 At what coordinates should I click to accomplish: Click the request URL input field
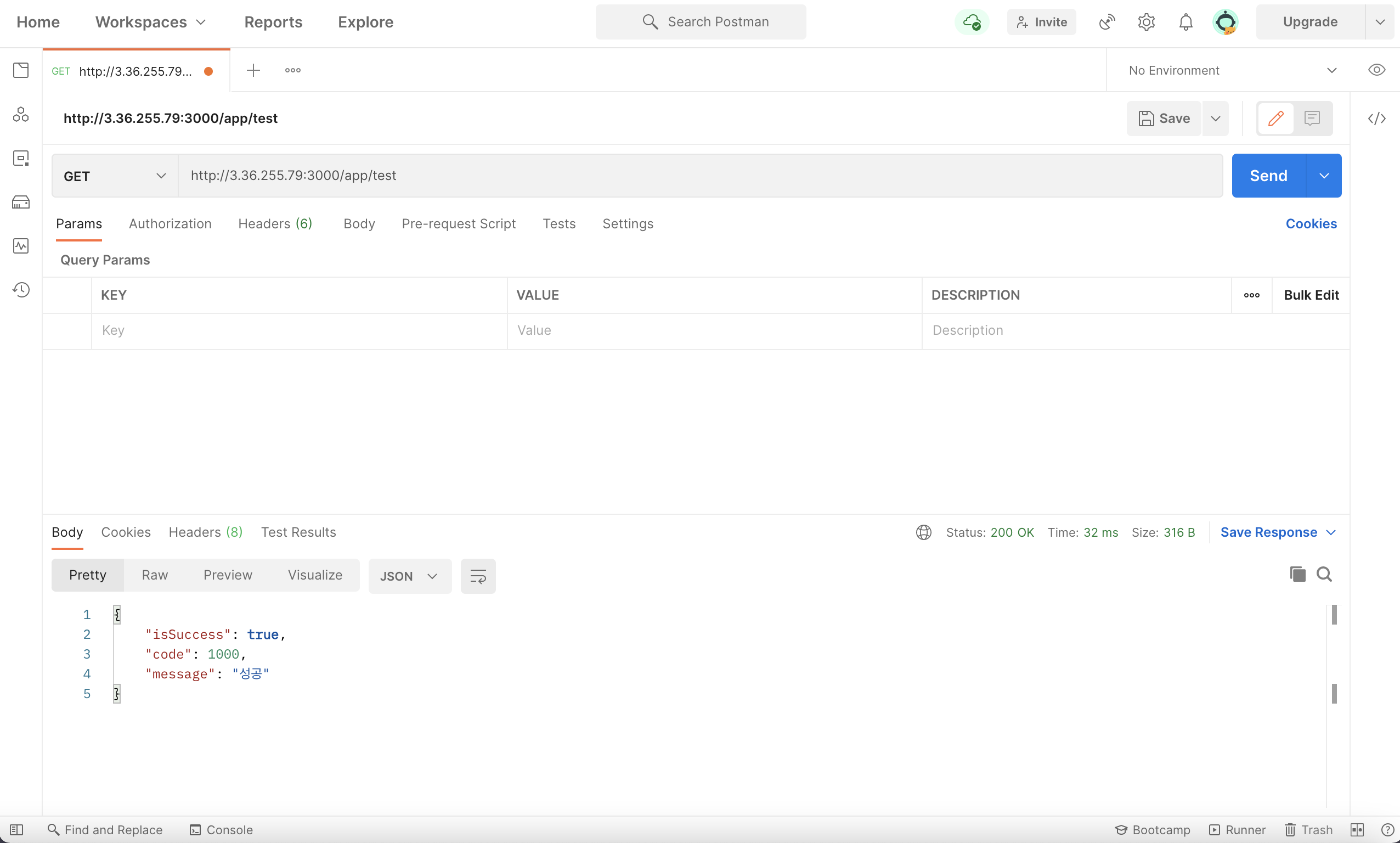click(x=699, y=176)
